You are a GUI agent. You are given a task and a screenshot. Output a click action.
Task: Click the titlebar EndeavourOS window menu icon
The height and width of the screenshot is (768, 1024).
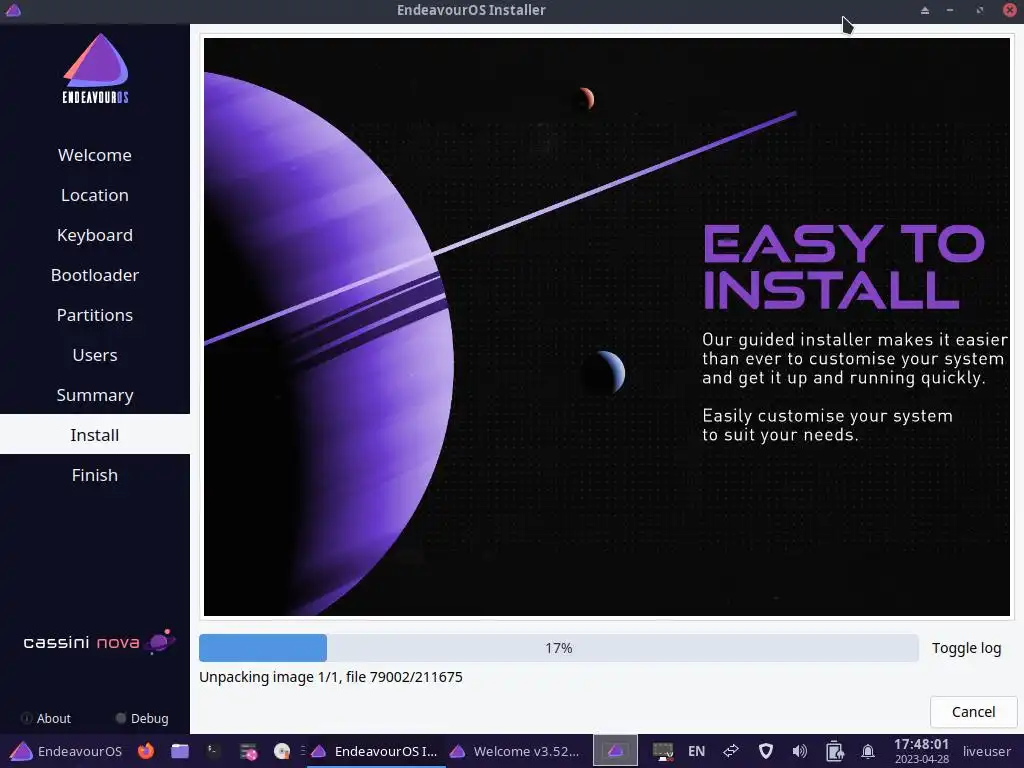13,10
